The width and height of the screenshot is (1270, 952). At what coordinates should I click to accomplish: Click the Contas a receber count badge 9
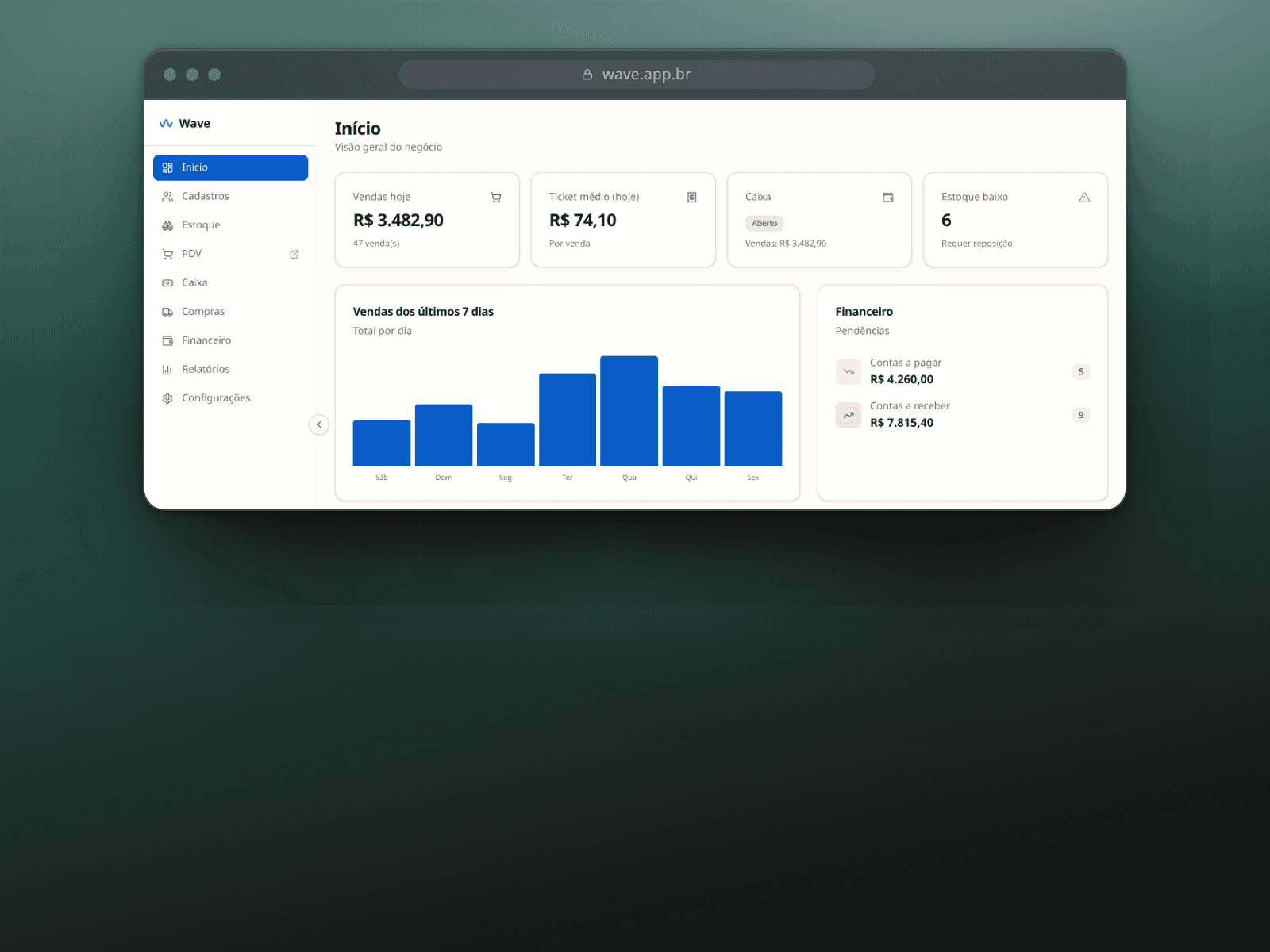(x=1081, y=415)
